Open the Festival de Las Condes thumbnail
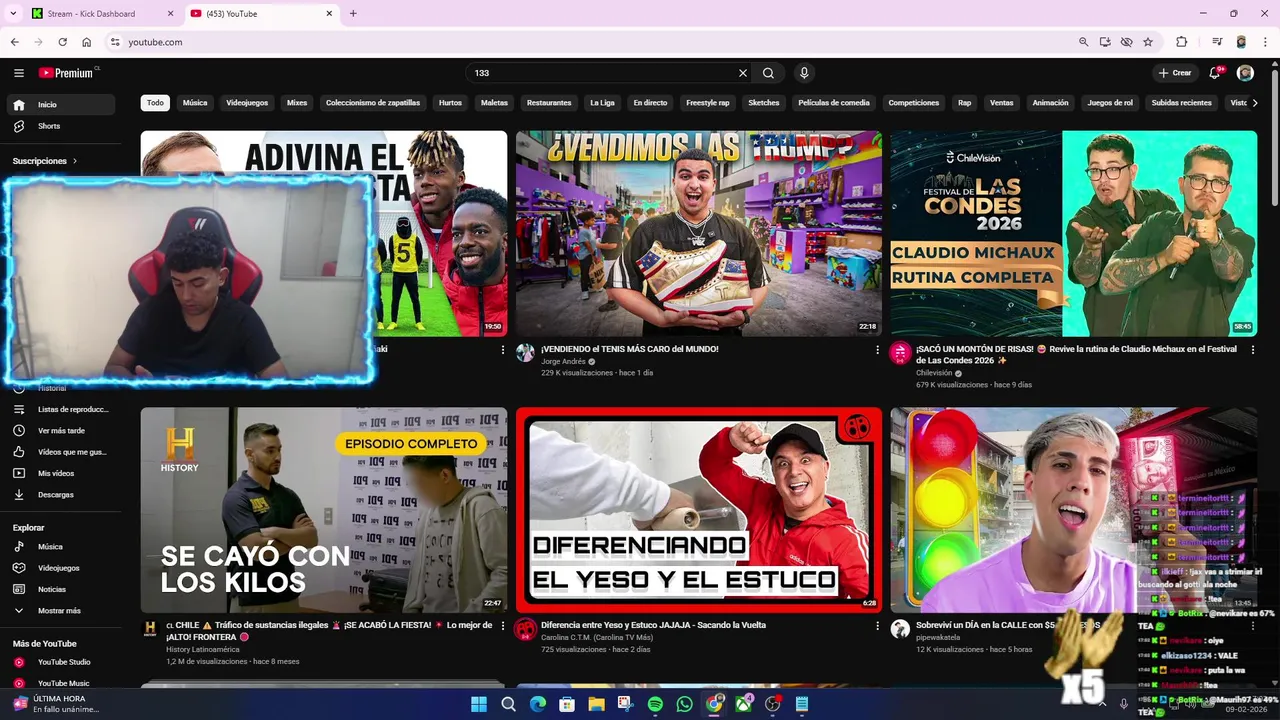Screen dimensions: 1280x720 (x=1074, y=234)
